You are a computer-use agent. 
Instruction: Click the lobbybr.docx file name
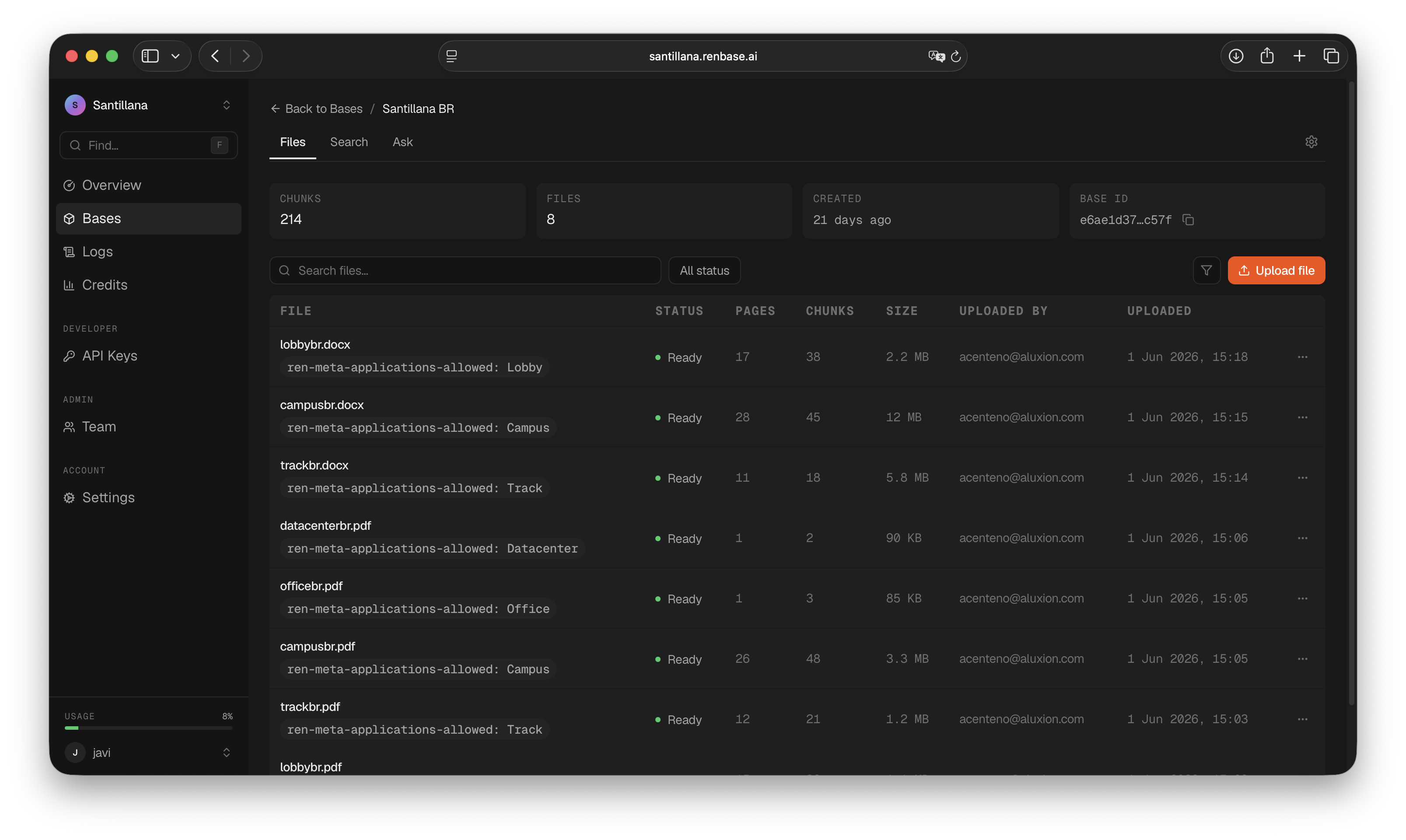point(315,345)
